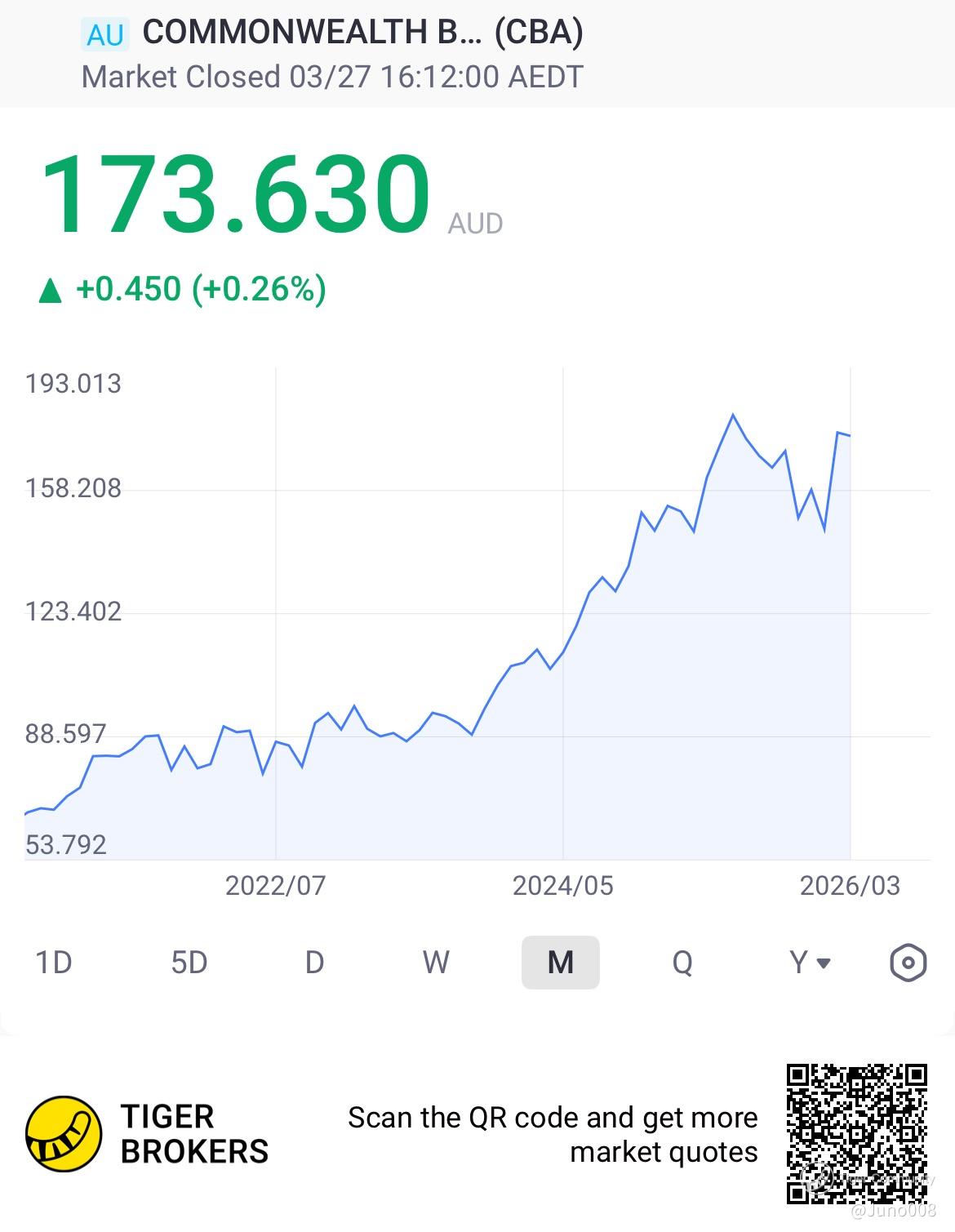
Task: Click the TIGER BROKERS brand text
Action: 194,1134
